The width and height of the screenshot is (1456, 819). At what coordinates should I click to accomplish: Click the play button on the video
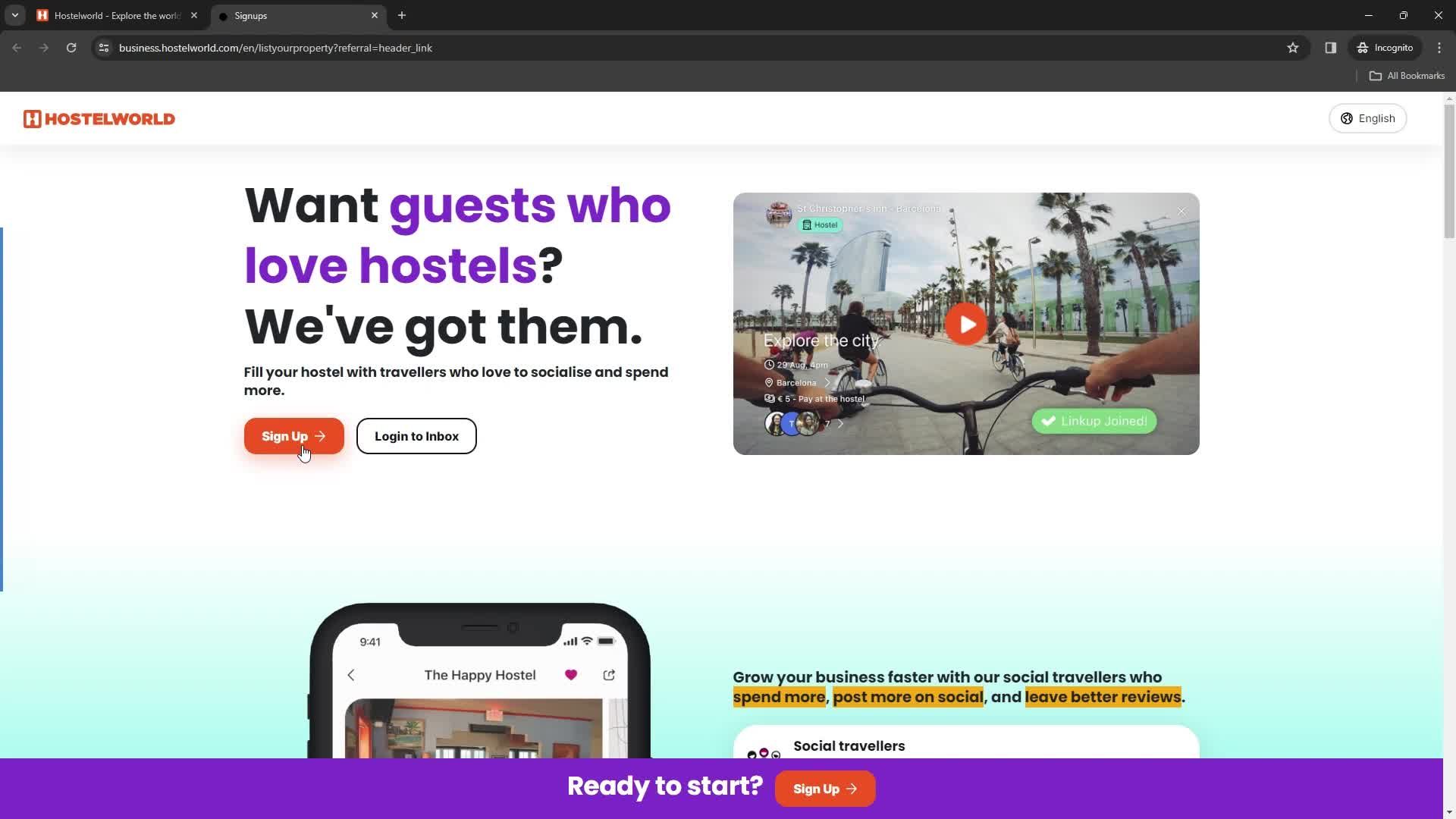click(965, 323)
